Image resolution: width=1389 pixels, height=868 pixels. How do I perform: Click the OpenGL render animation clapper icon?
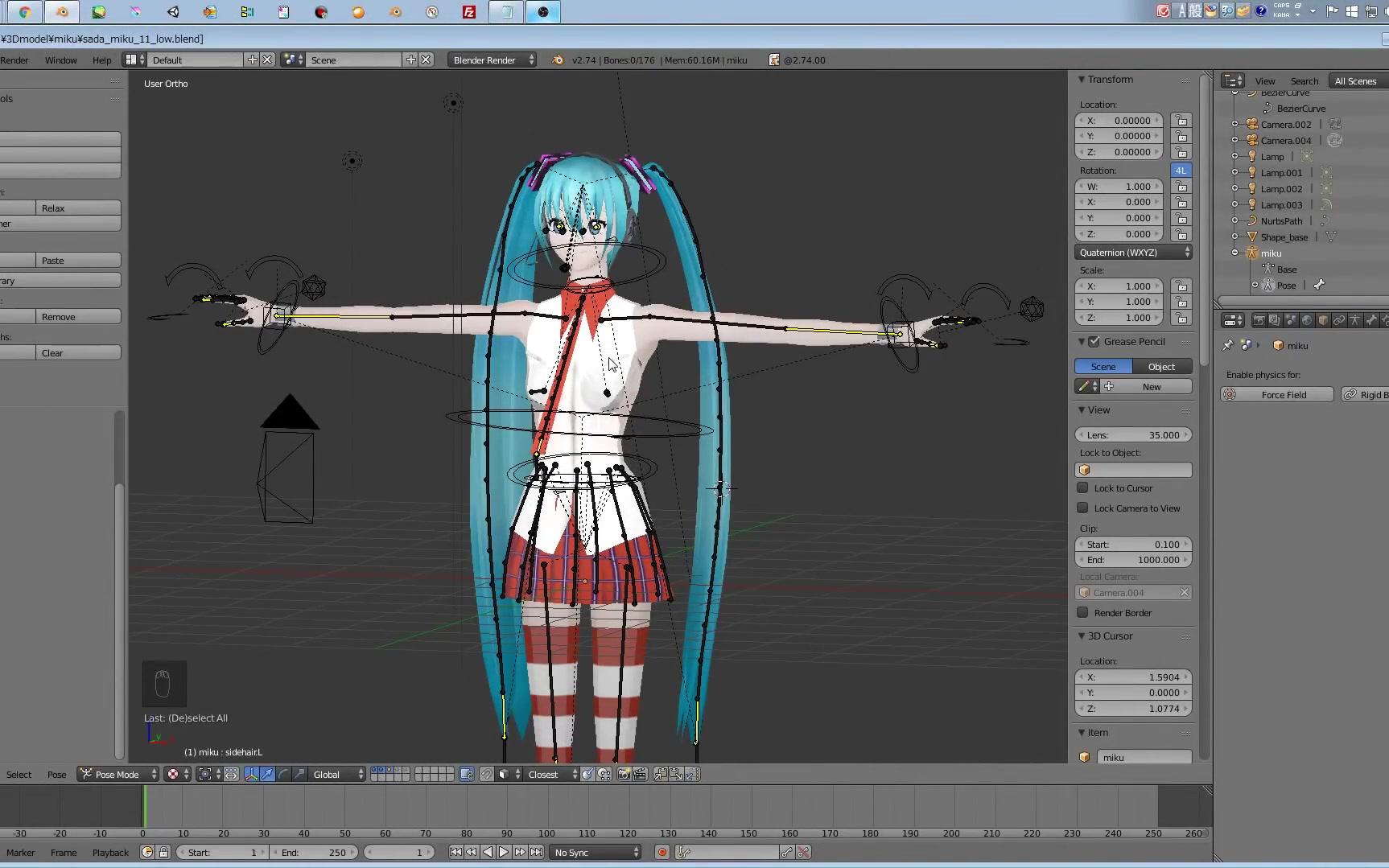(x=640, y=774)
